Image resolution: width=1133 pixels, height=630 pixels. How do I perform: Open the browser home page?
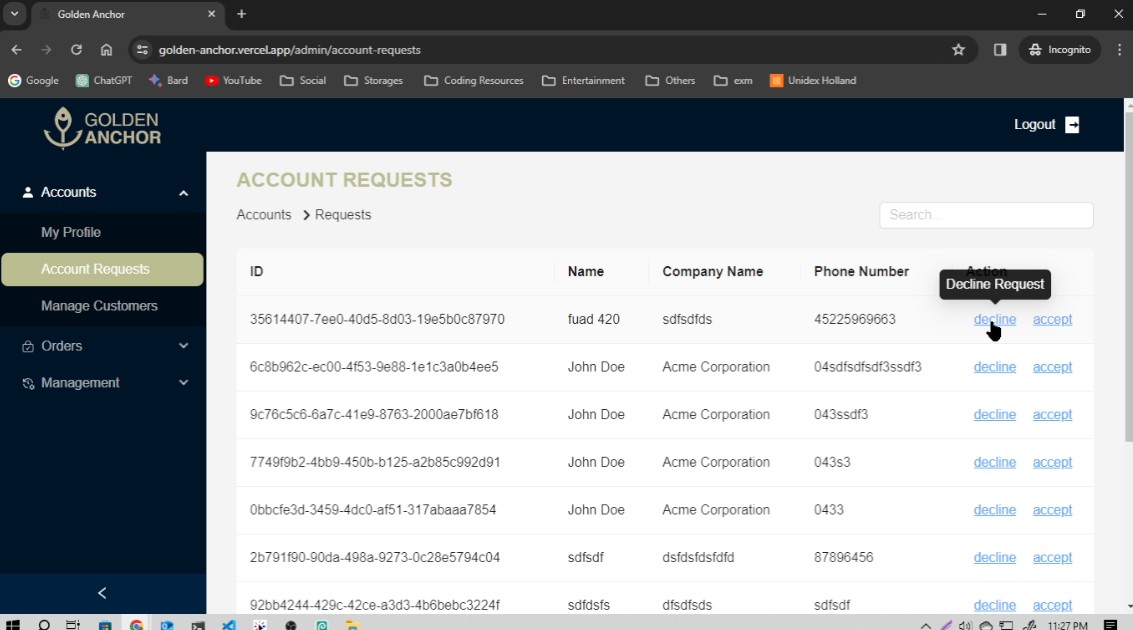tap(106, 50)
